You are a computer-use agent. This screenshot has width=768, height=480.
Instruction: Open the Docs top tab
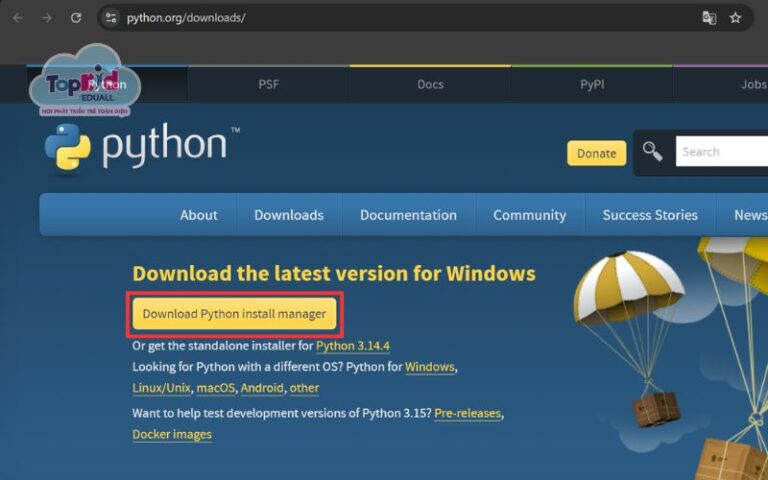431,84
